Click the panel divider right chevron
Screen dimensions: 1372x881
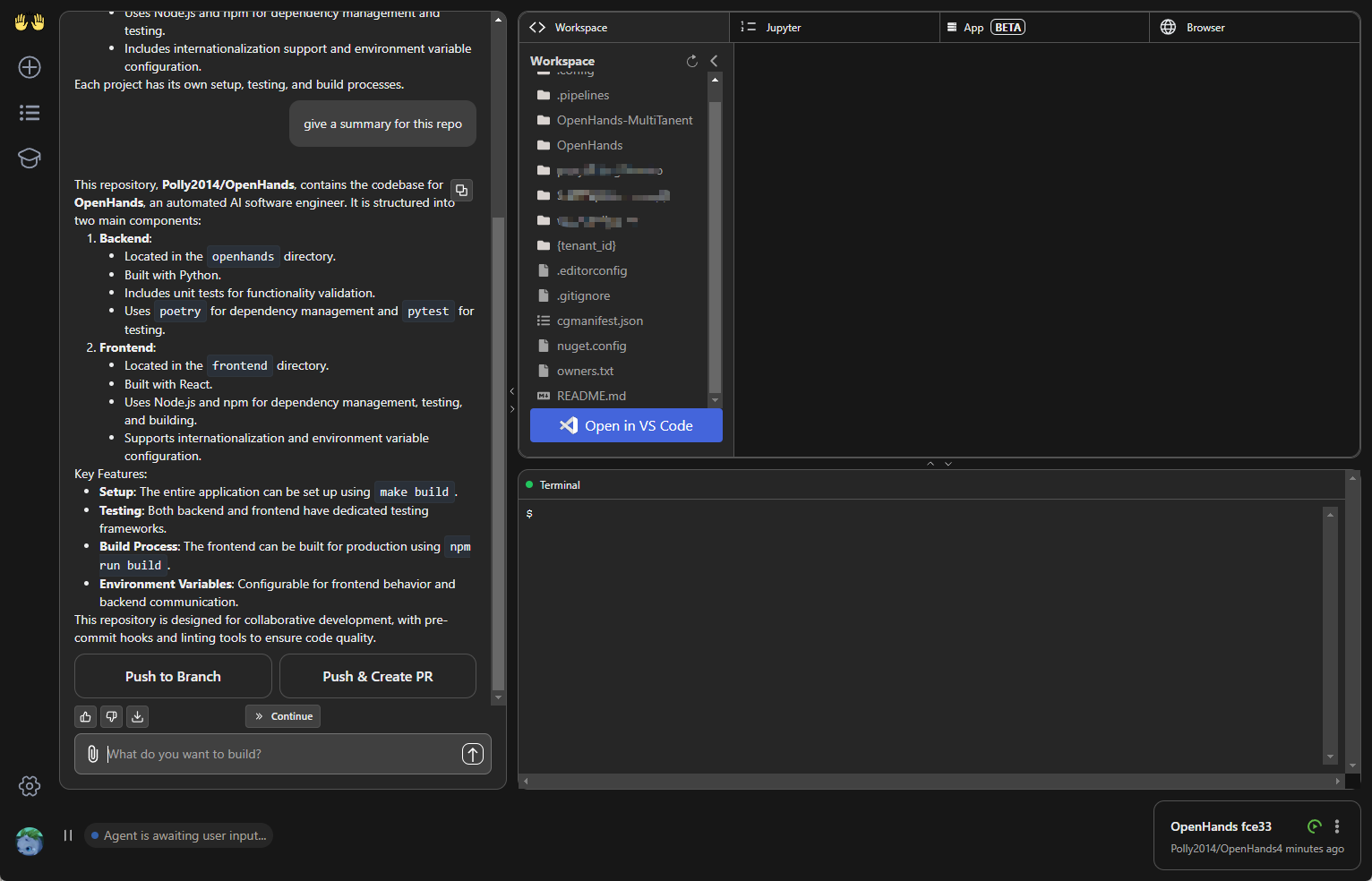pyautogui.click(x=512, y=409)
